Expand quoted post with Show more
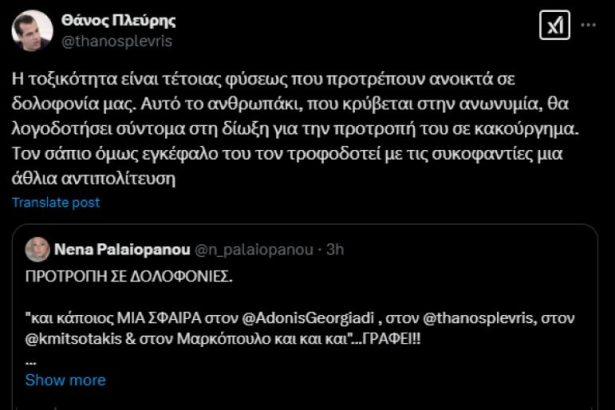Screen dimensions: 615x410 click(65, 380)
